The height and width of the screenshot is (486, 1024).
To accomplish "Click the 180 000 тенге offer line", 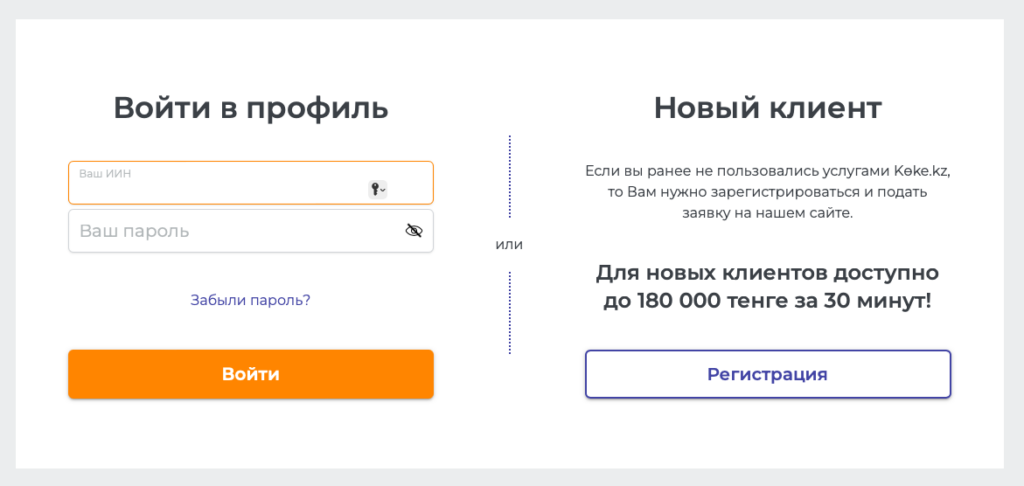I will pyautogui.click(x=767, y=299).
